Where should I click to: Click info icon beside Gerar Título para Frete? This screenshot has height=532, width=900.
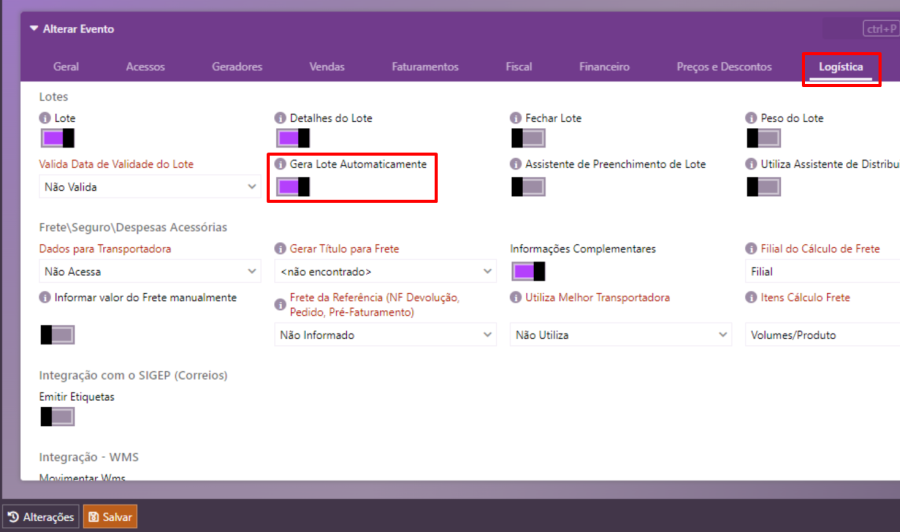click(280, 248)
